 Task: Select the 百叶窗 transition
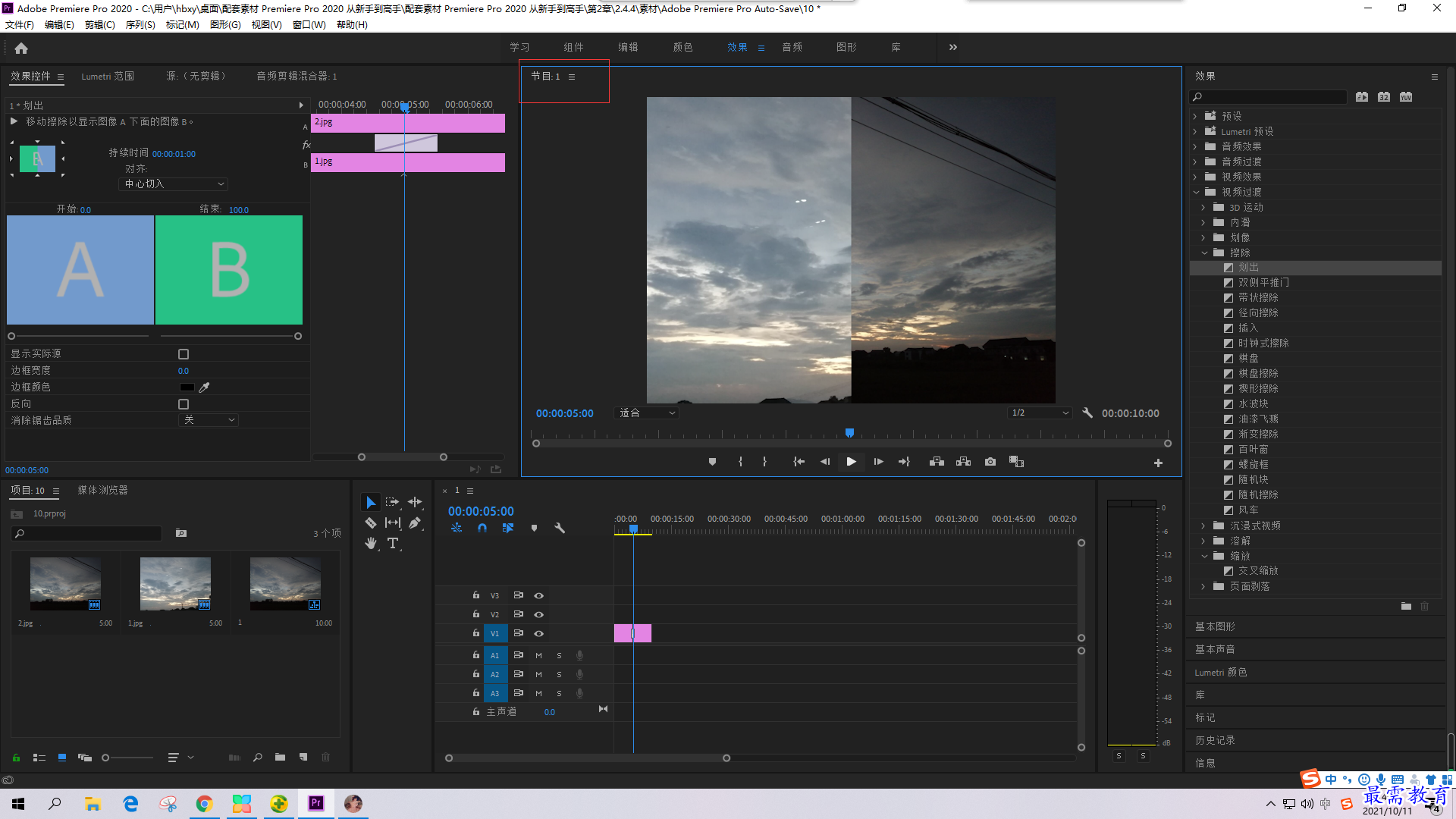click(x=1253, y=449)
